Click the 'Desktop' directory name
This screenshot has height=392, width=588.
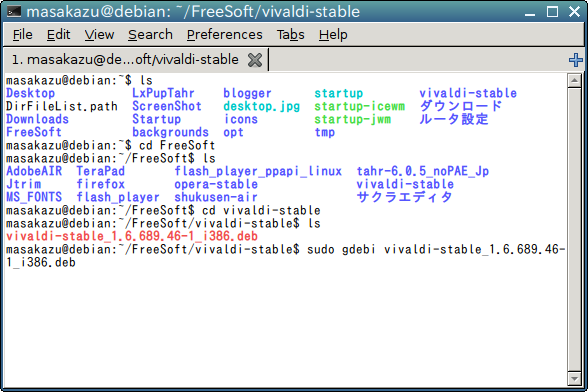click(30, 93)
